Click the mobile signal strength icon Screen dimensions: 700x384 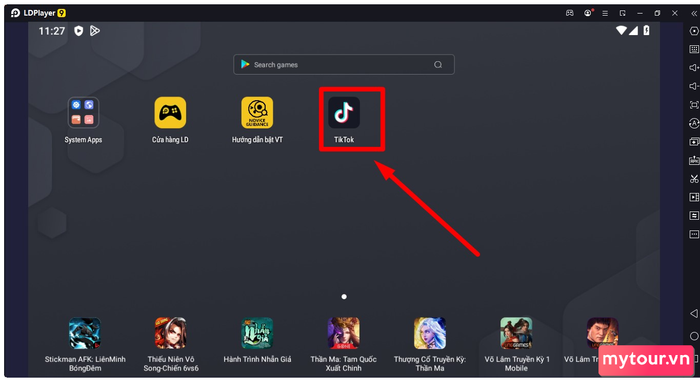point(633,30)
